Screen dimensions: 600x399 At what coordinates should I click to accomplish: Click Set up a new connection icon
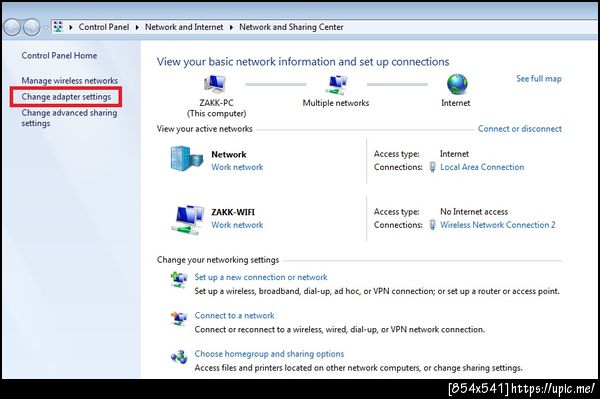(179, 279)
